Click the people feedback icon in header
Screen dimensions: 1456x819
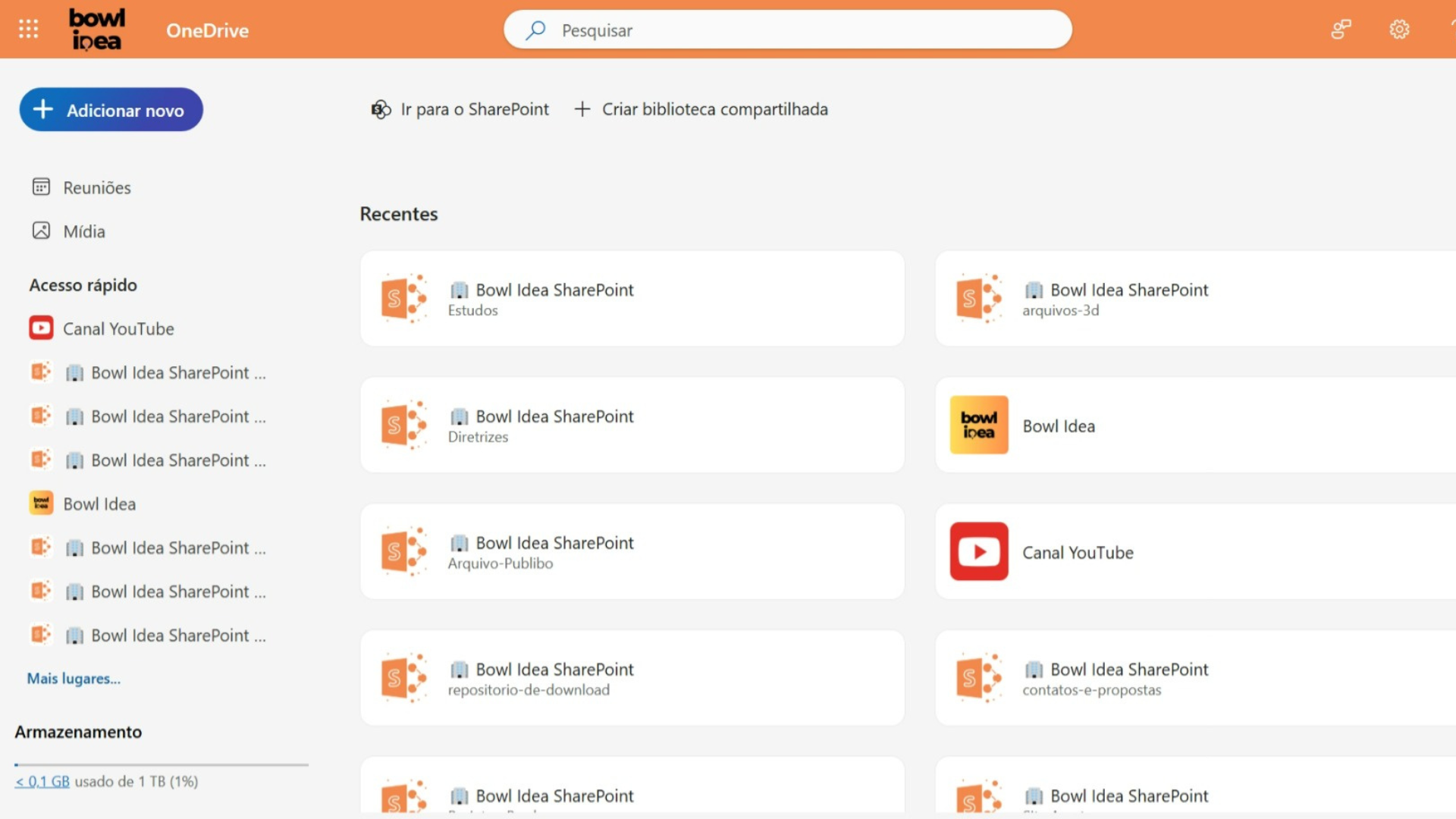click(x=1341, y=30)
